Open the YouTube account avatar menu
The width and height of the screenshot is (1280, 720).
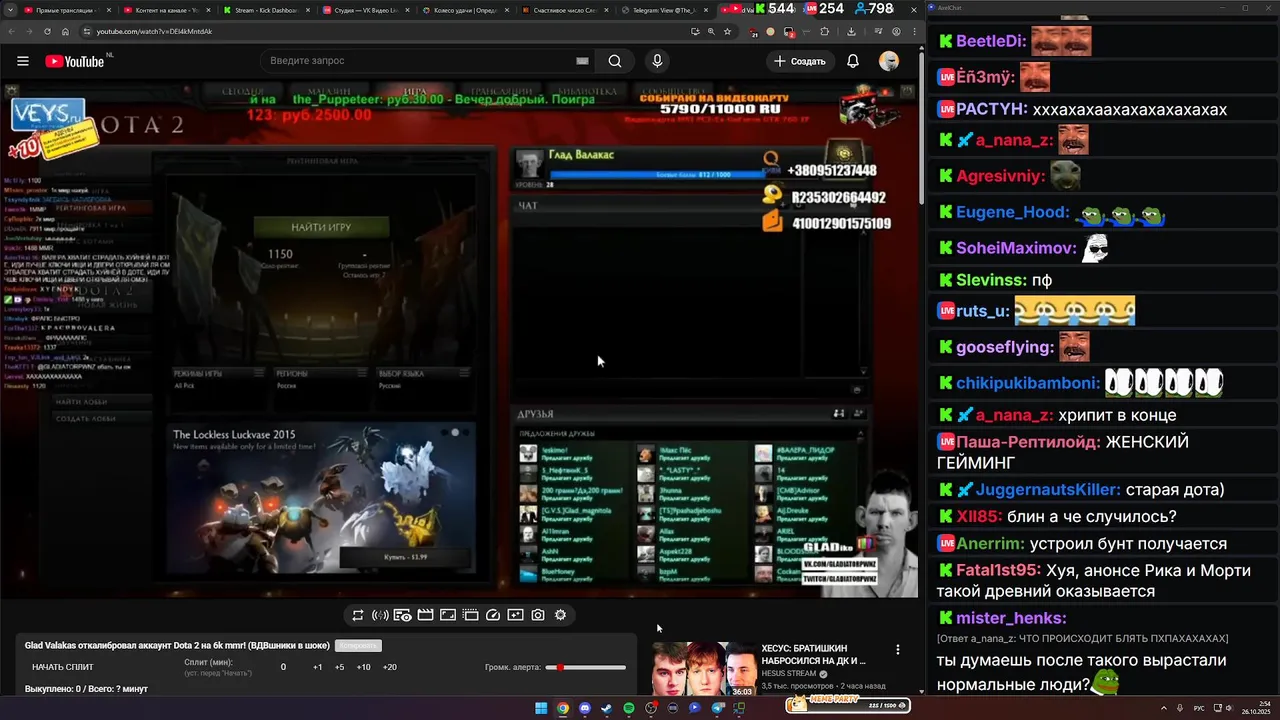point(889,61)
